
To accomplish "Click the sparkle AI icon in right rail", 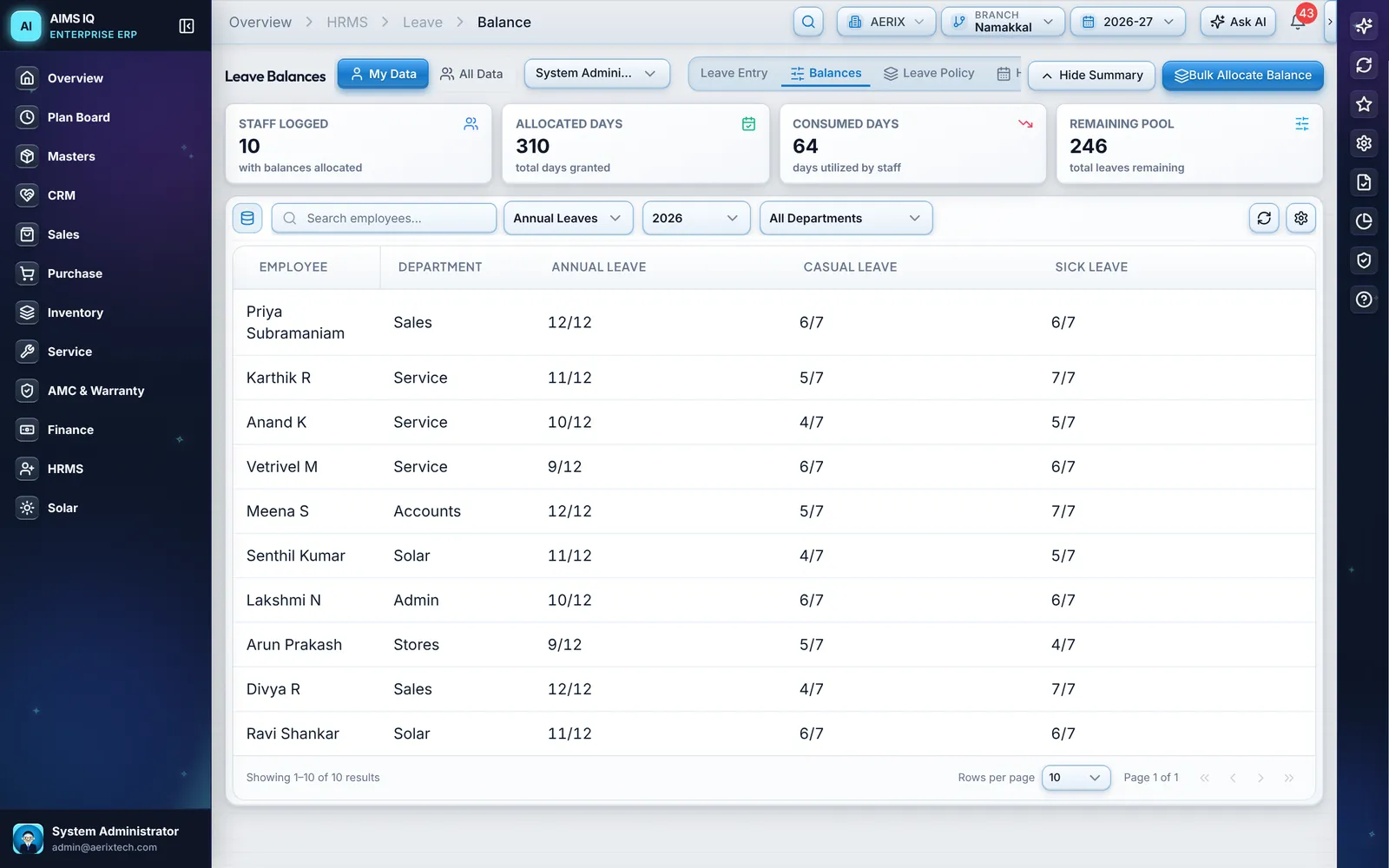I will coord(1364,26).
